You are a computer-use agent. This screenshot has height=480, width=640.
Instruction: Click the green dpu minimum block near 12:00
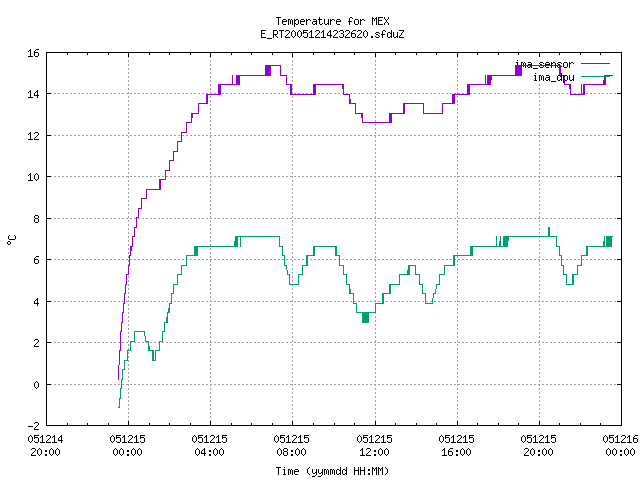[365, 318]
